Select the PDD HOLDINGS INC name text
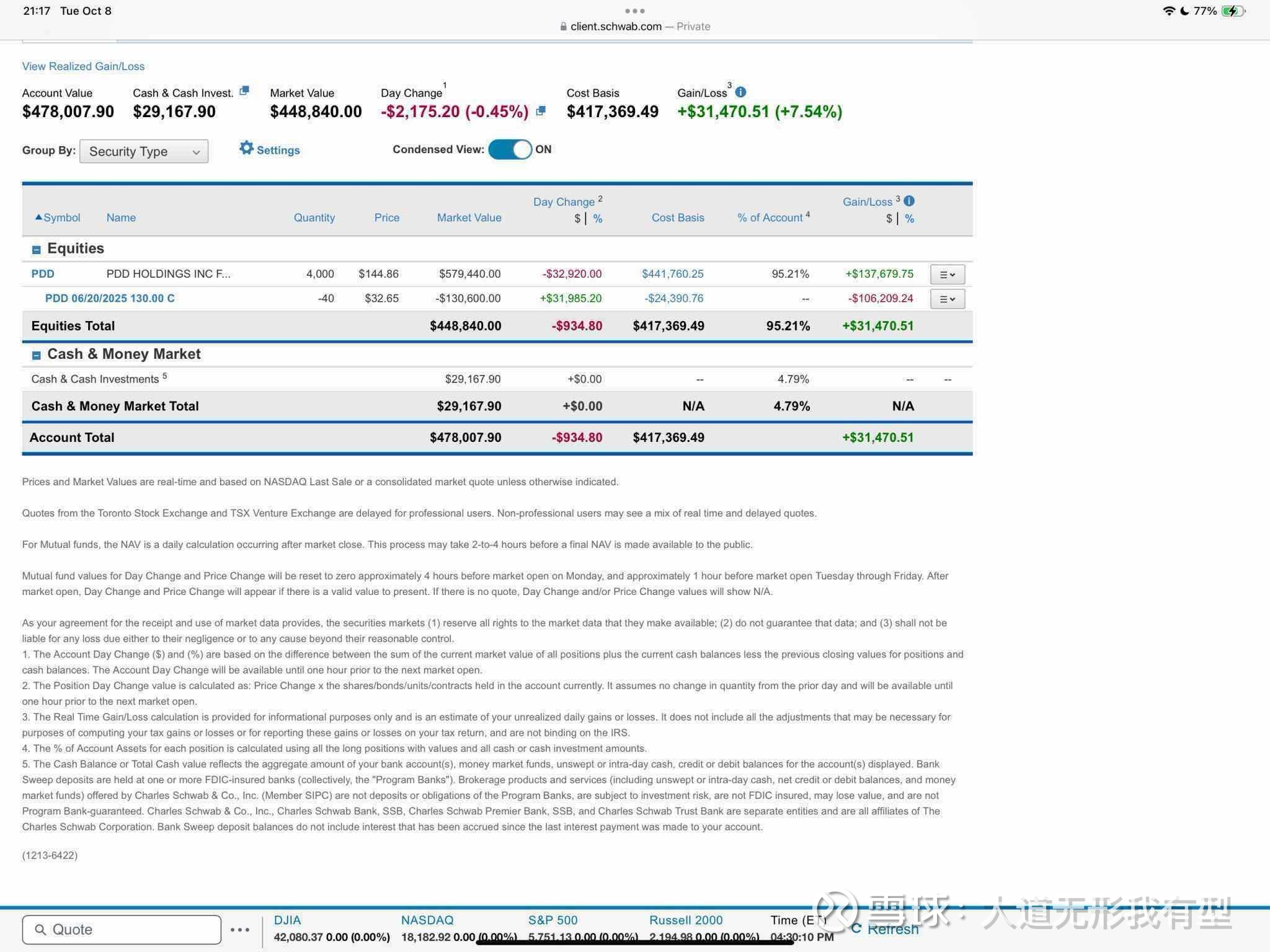 (x=168, y=274)
